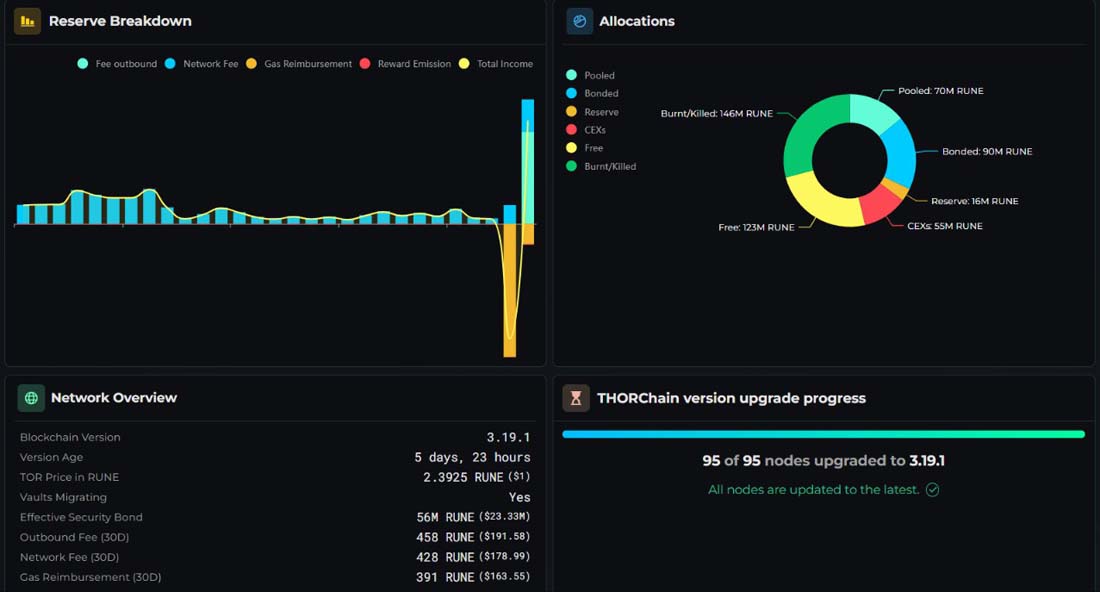The width and height of the screenshot is (1100, 592).
Task: Toggle CEXs in the Allocations legend
Action: (586, 130)
